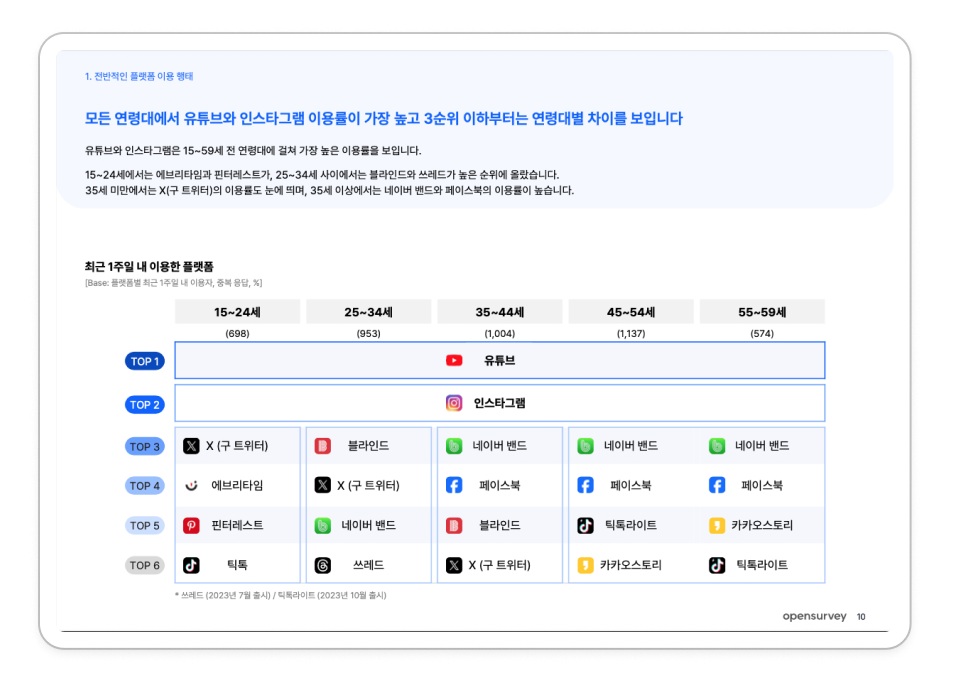Click the Threads icon next to 쓰레드
The image size is (958, 691).
click(x=323, y=565)
